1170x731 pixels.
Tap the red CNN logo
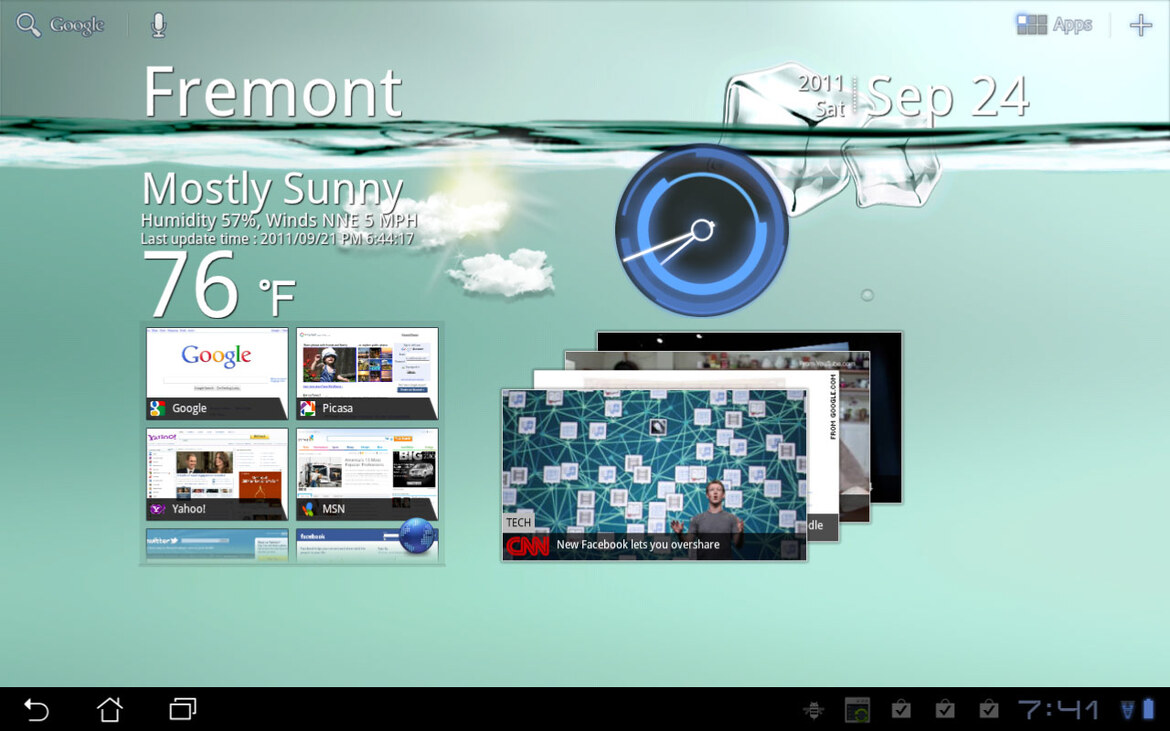pos(528,546)
